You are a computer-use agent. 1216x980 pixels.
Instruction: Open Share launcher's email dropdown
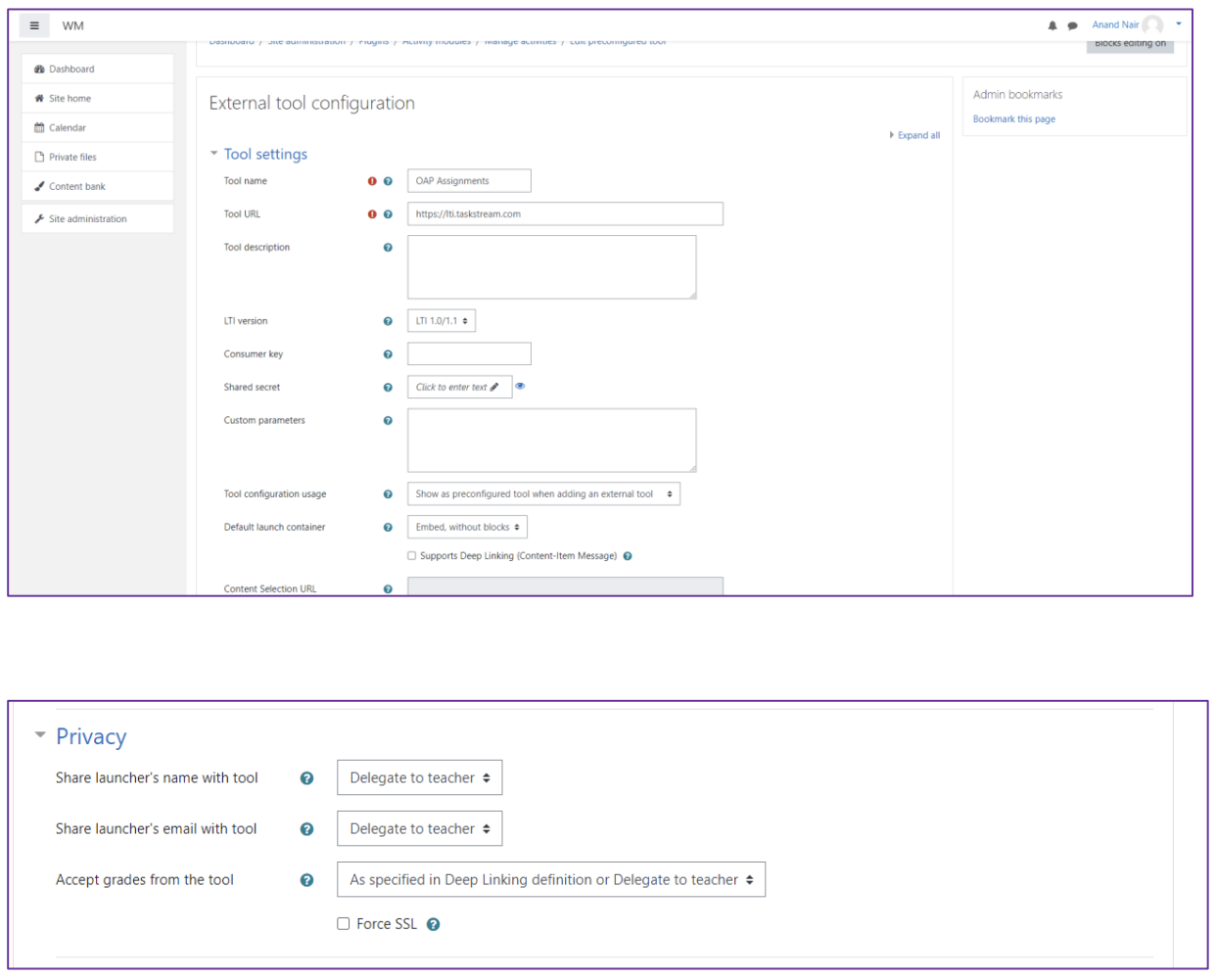[419, 829]
